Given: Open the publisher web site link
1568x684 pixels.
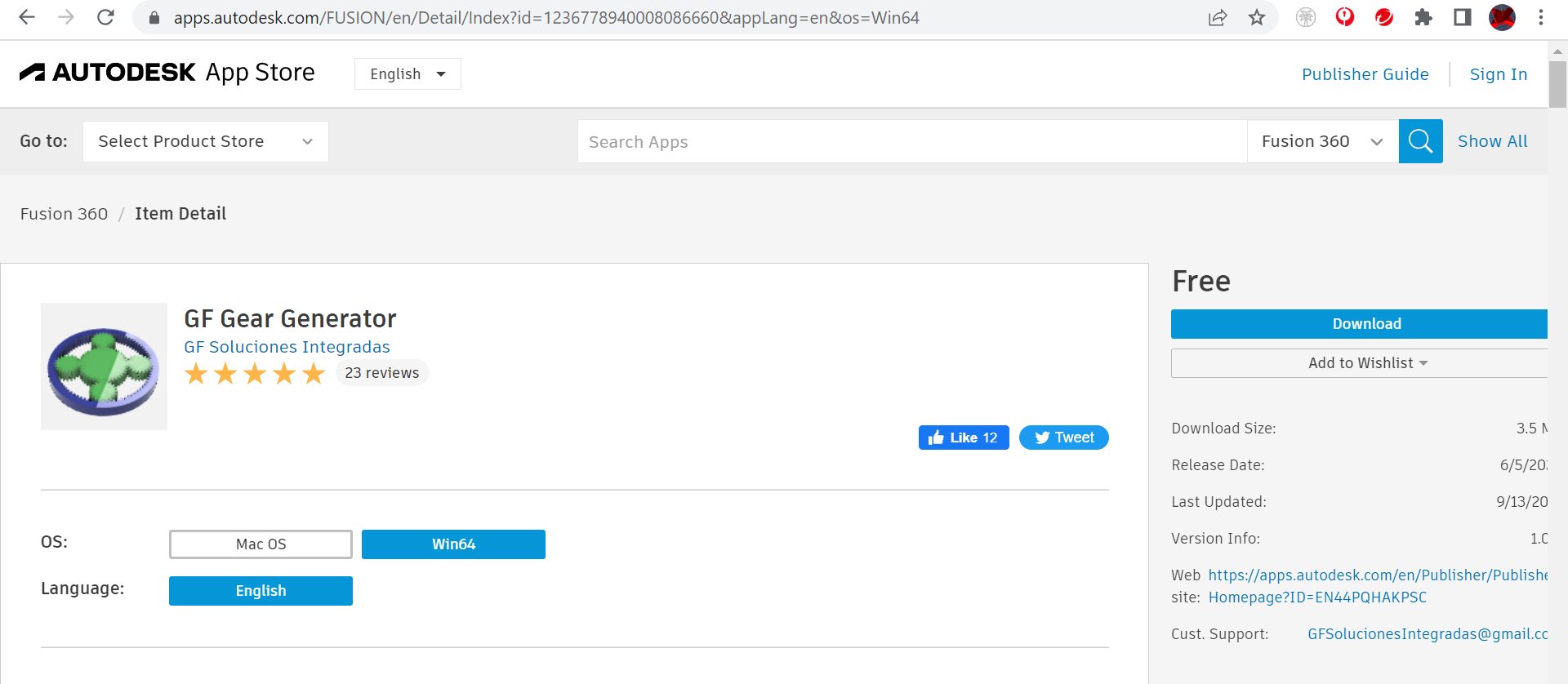Looking at the screenshot, I should [x=1378, y=586].
